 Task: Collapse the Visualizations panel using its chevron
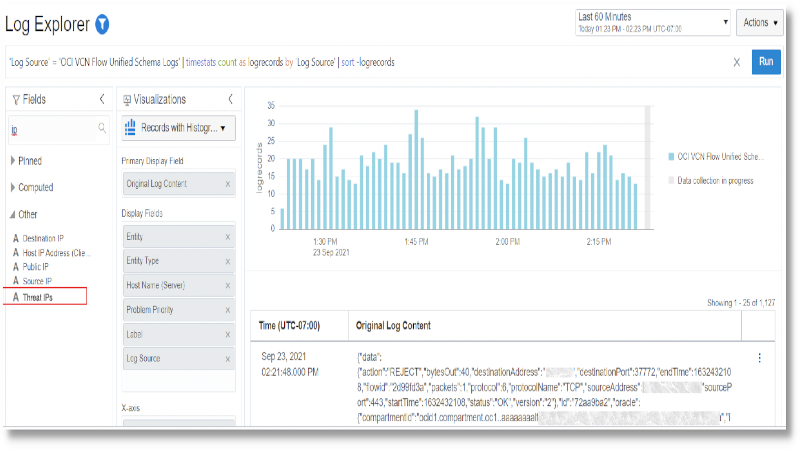coord(231,99)
